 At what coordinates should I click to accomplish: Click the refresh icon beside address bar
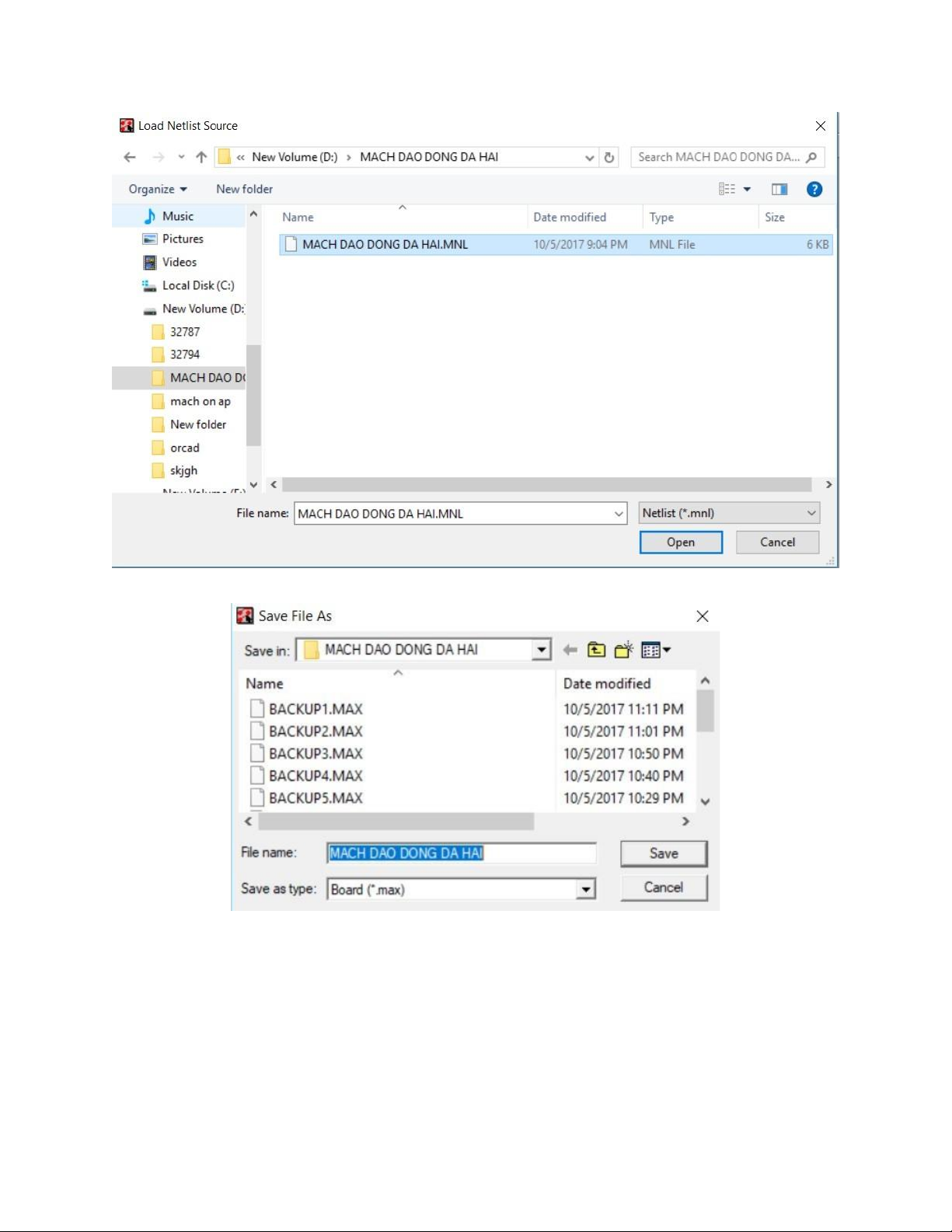tap(609, 157)
